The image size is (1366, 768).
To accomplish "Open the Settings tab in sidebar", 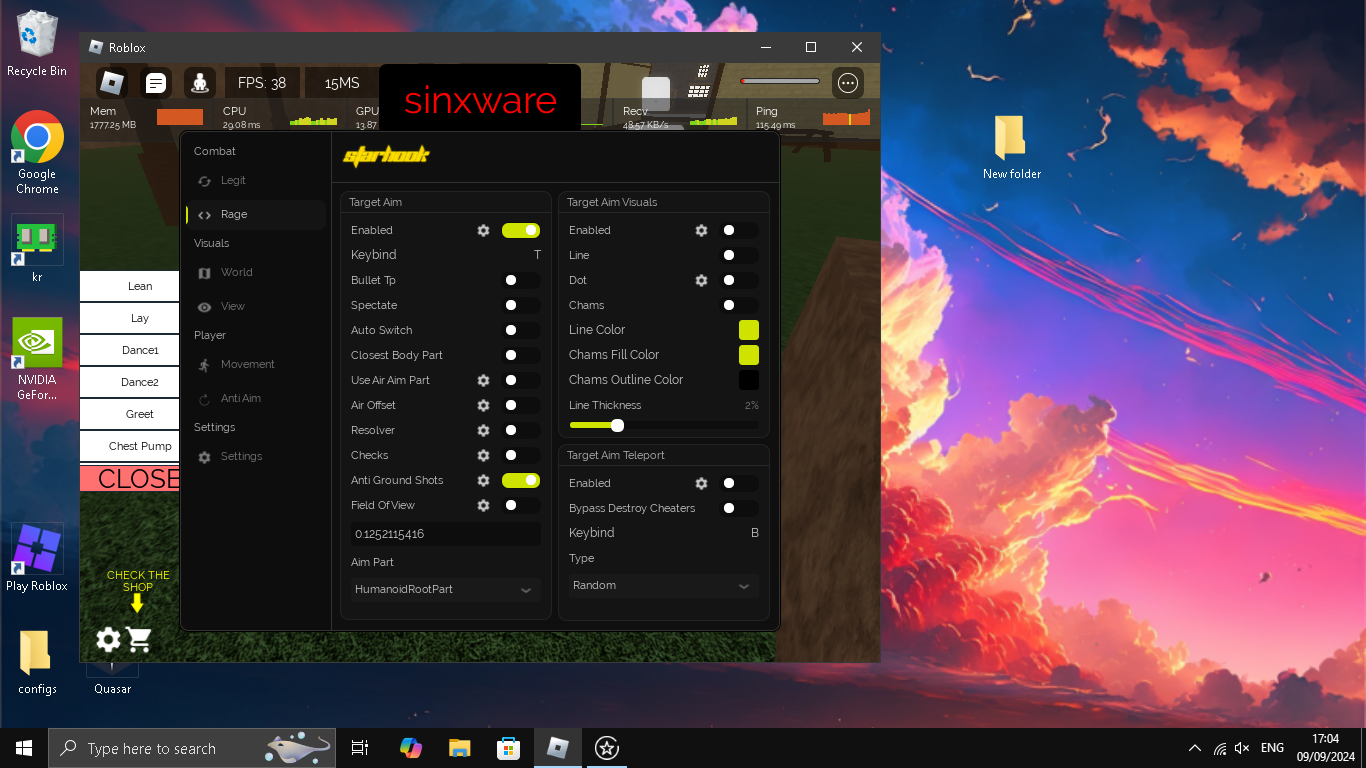I will pos(256,456).
